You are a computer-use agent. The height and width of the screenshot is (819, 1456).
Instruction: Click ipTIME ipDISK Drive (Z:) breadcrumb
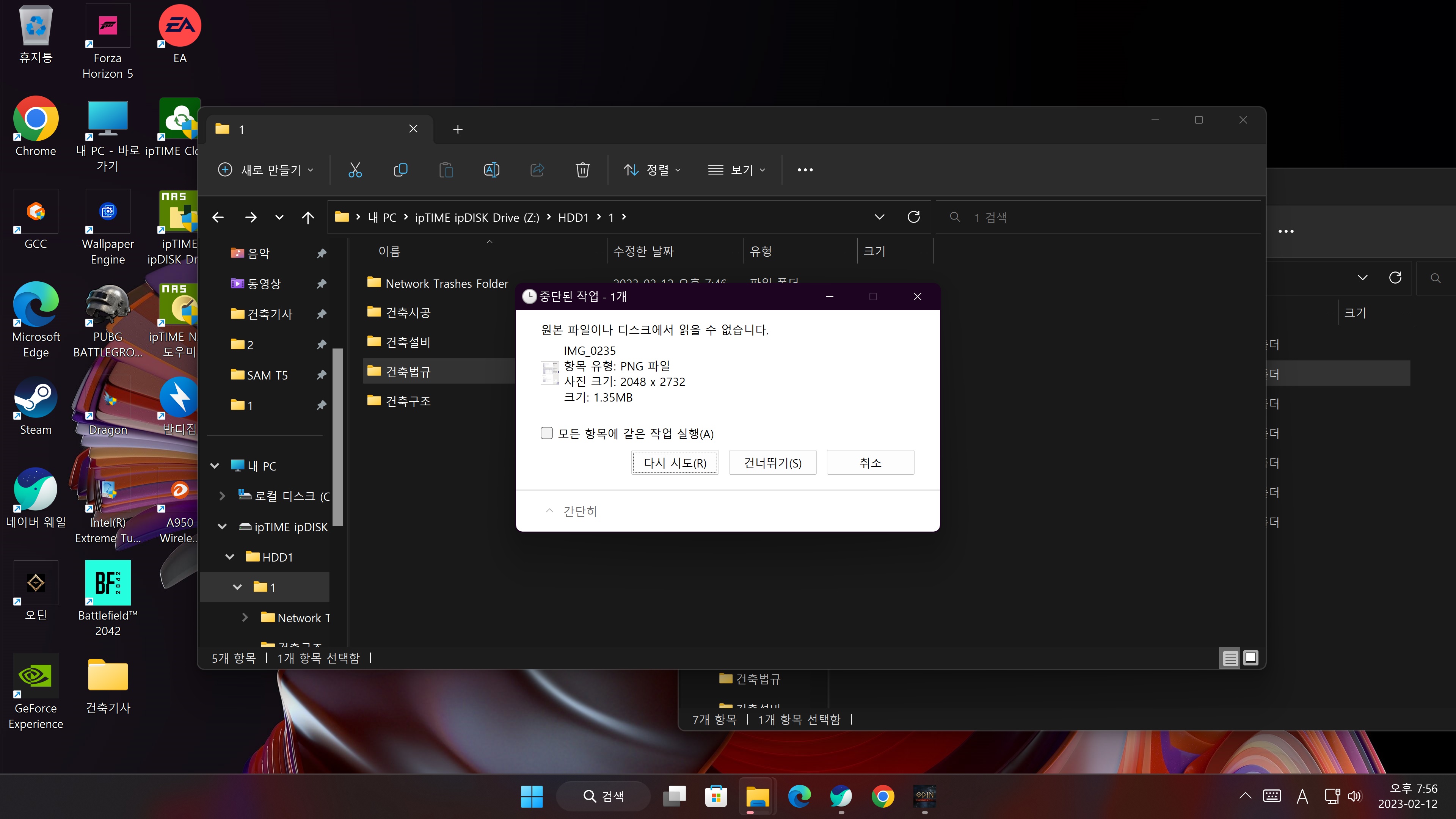(477, 218)
